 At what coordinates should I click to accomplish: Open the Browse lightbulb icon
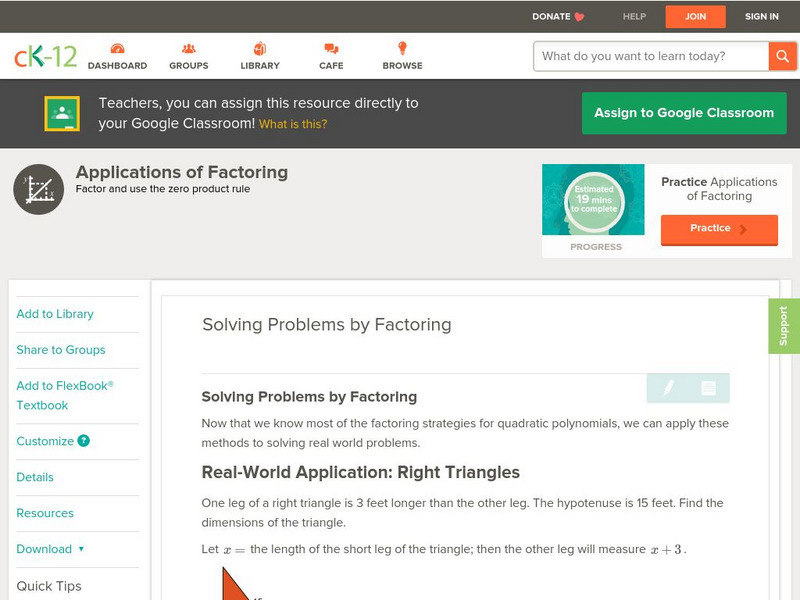(x=402, y=48)
